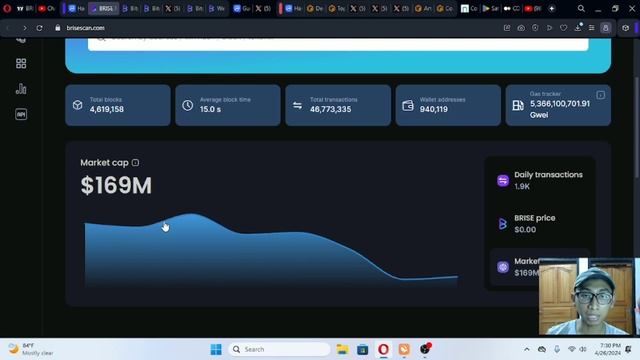Open the Total transactions stat card
The image size is (640, 360).
point(338,105)
